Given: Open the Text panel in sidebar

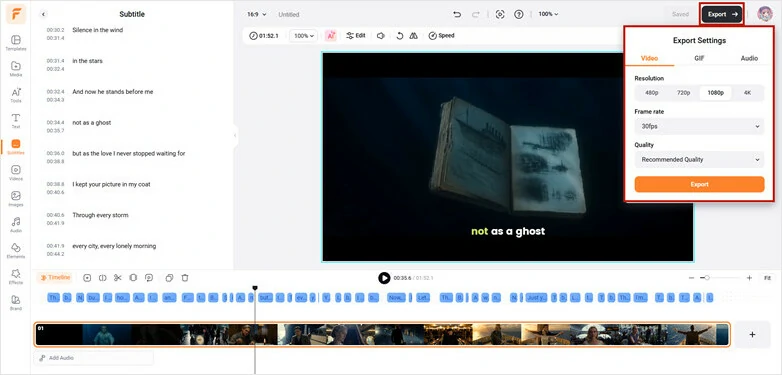Looking at the screenshot, I should point(16,121).
